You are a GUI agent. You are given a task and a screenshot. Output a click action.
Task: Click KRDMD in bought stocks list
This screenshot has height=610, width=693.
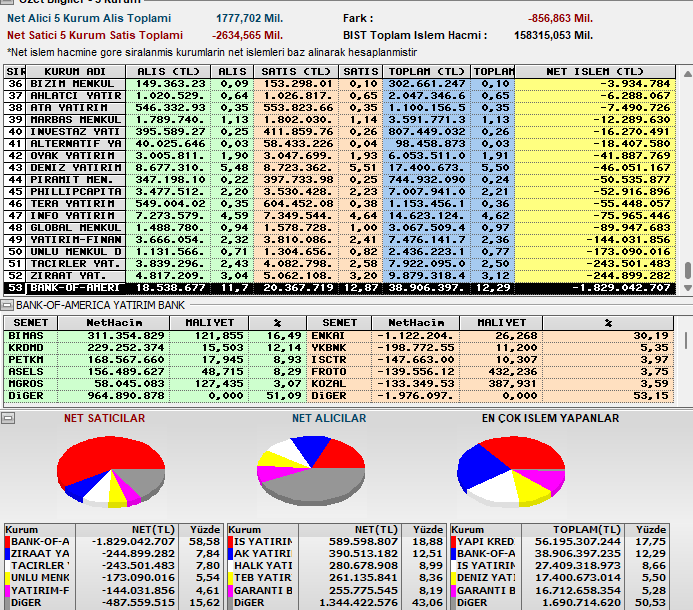pos(26,348)
